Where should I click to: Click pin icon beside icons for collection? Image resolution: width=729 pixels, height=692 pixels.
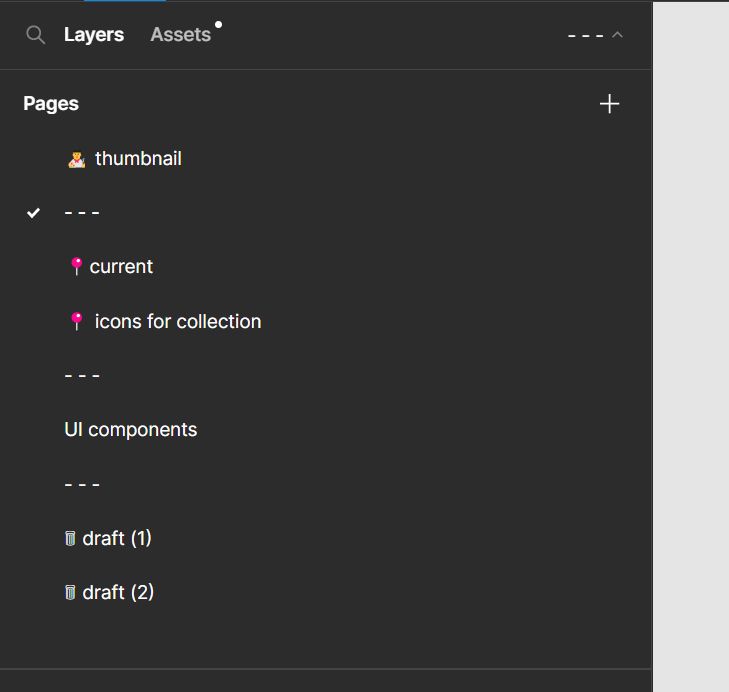(x=77, y=321)
